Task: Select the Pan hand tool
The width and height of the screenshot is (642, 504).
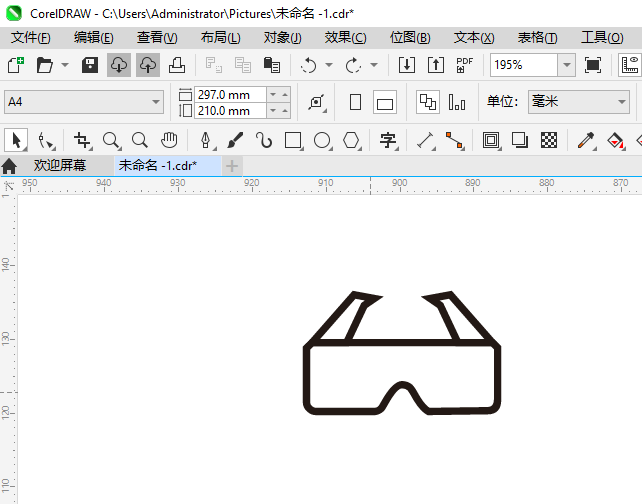Action: pos(169,140)
